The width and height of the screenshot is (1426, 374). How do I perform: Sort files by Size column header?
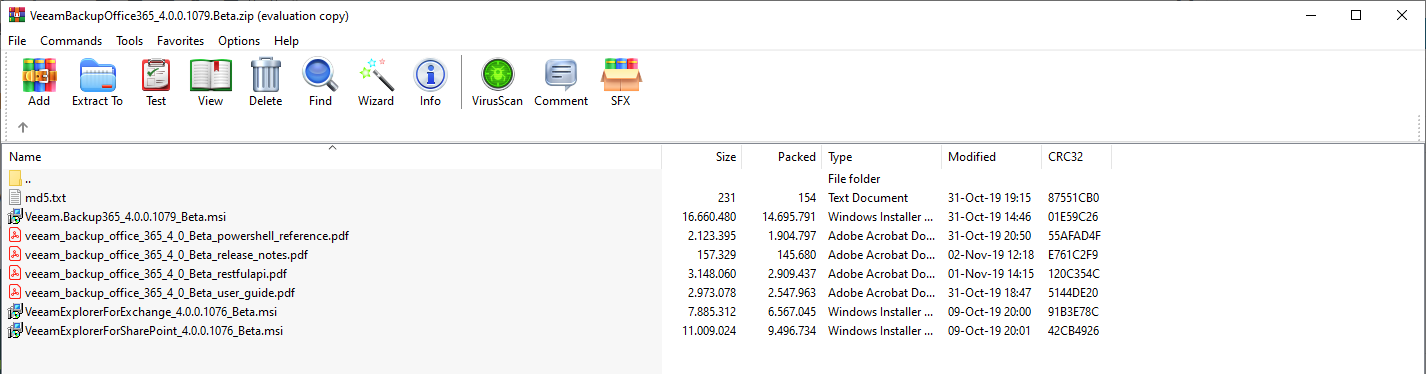click(702, 157)
